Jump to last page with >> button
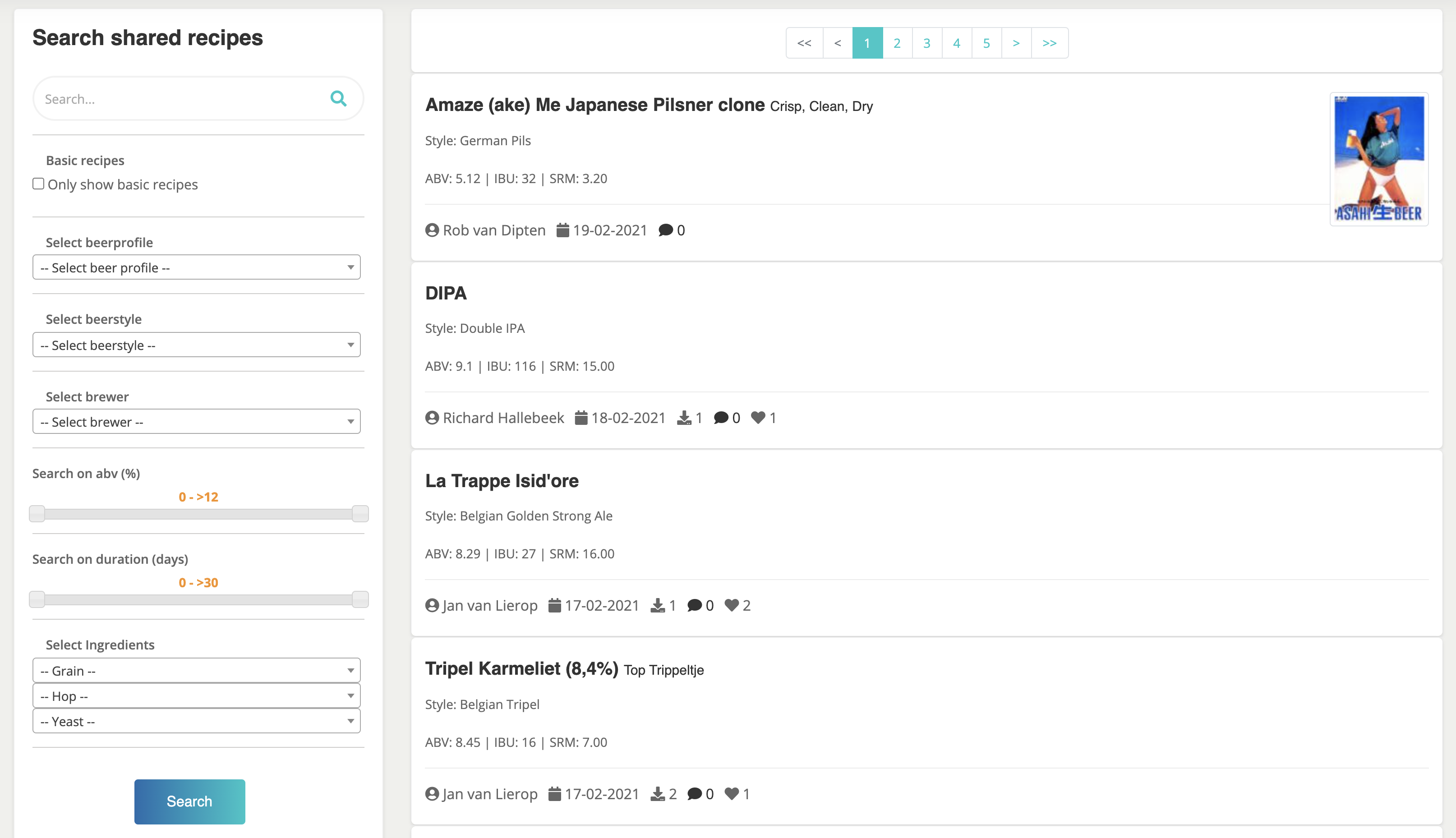Screen dimensions: 1456x838 click(x=1050, y=43)
